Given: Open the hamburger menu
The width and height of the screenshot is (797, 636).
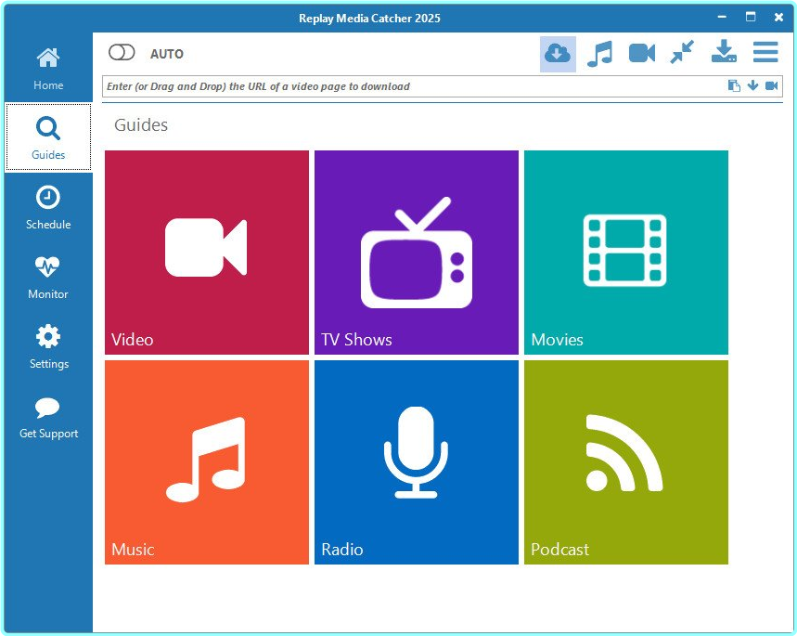Looking at the screenshot, I should (x=765, y=53).
